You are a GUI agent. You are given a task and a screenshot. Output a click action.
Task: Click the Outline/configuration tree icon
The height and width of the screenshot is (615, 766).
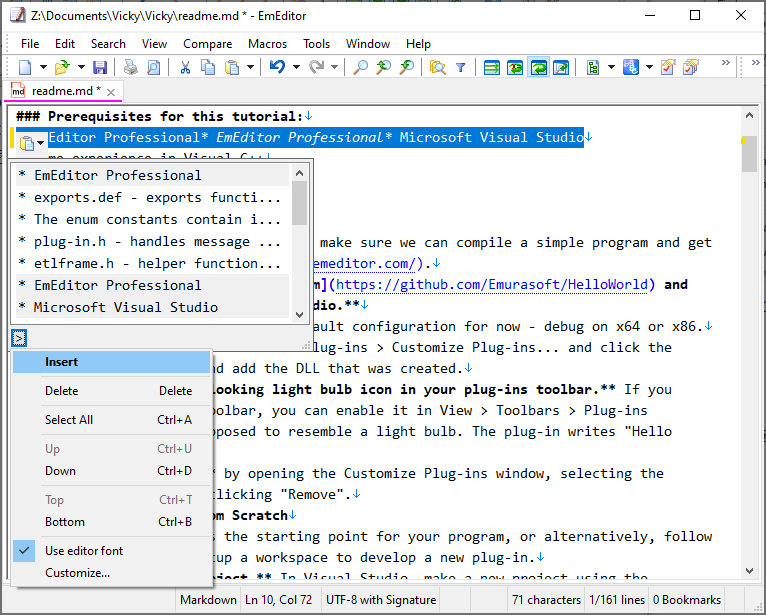point(593,67)
